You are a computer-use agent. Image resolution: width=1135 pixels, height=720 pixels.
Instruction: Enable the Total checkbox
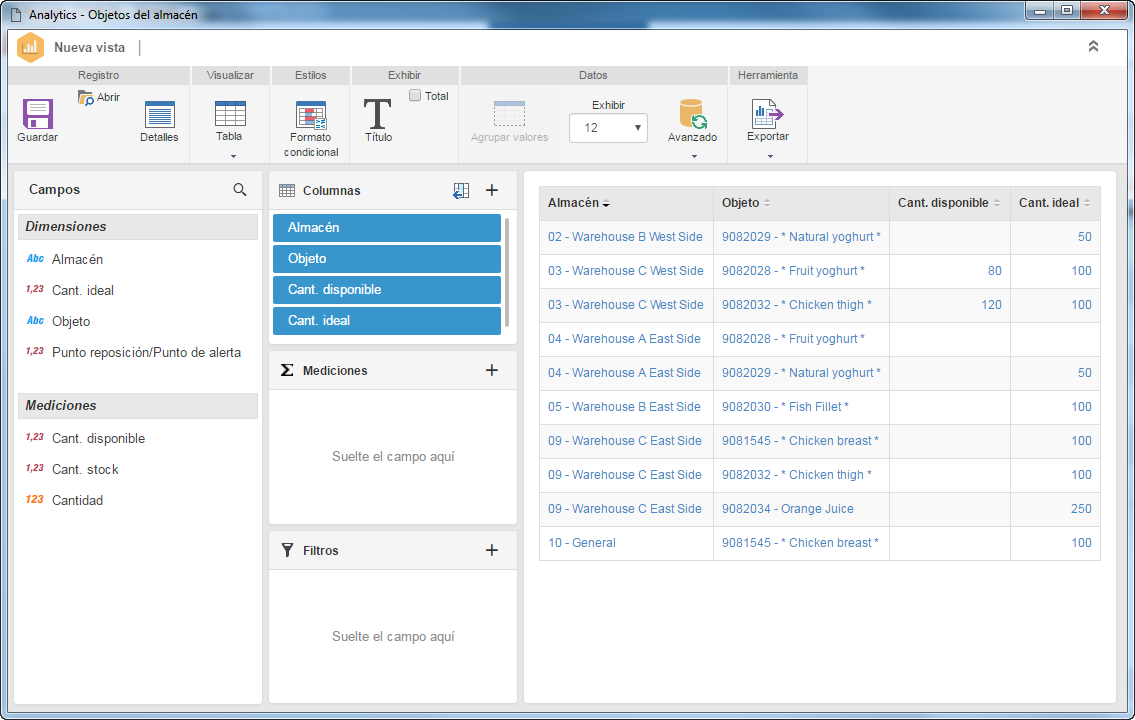coord(415,96)
